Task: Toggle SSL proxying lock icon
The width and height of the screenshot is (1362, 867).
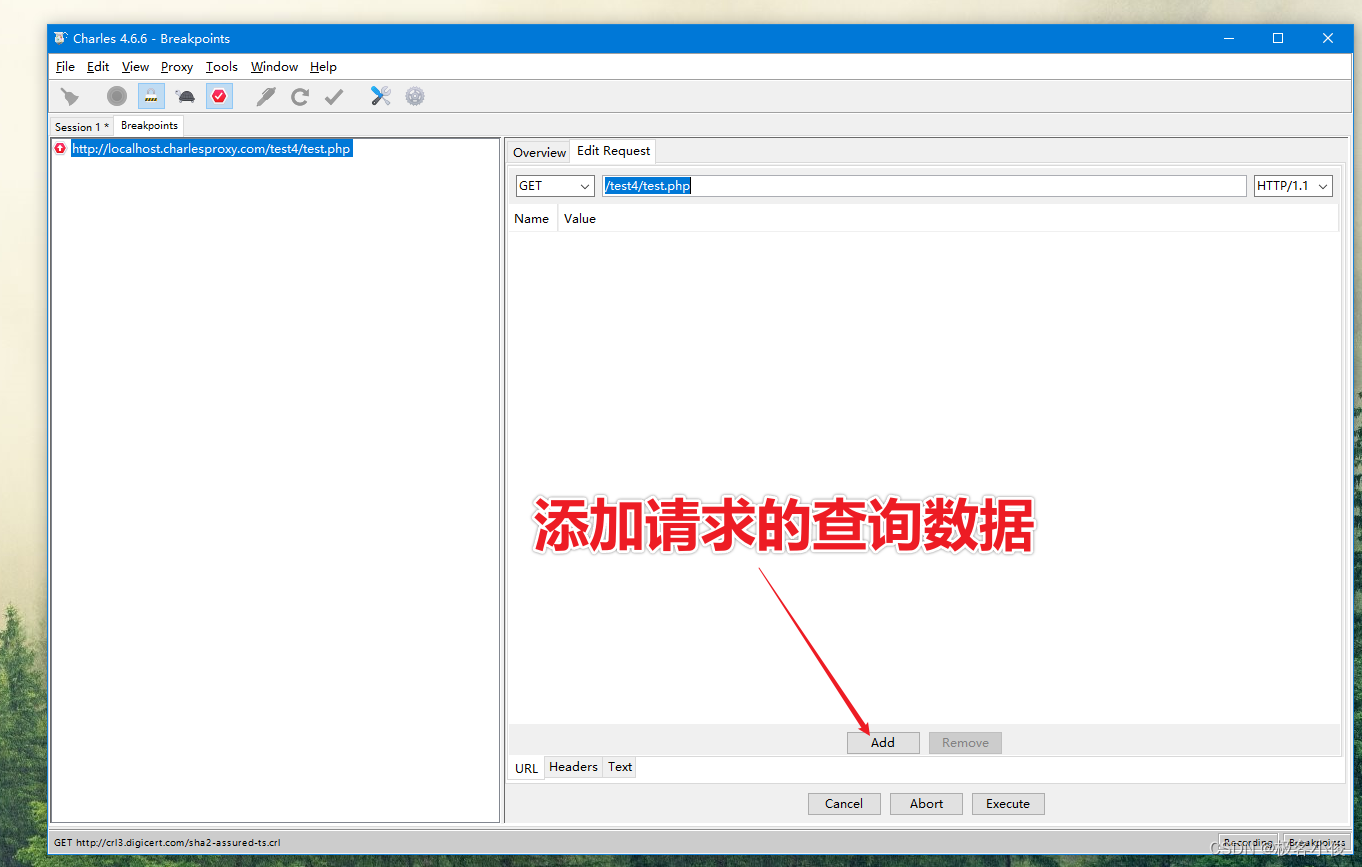Action: pos(151,96)
